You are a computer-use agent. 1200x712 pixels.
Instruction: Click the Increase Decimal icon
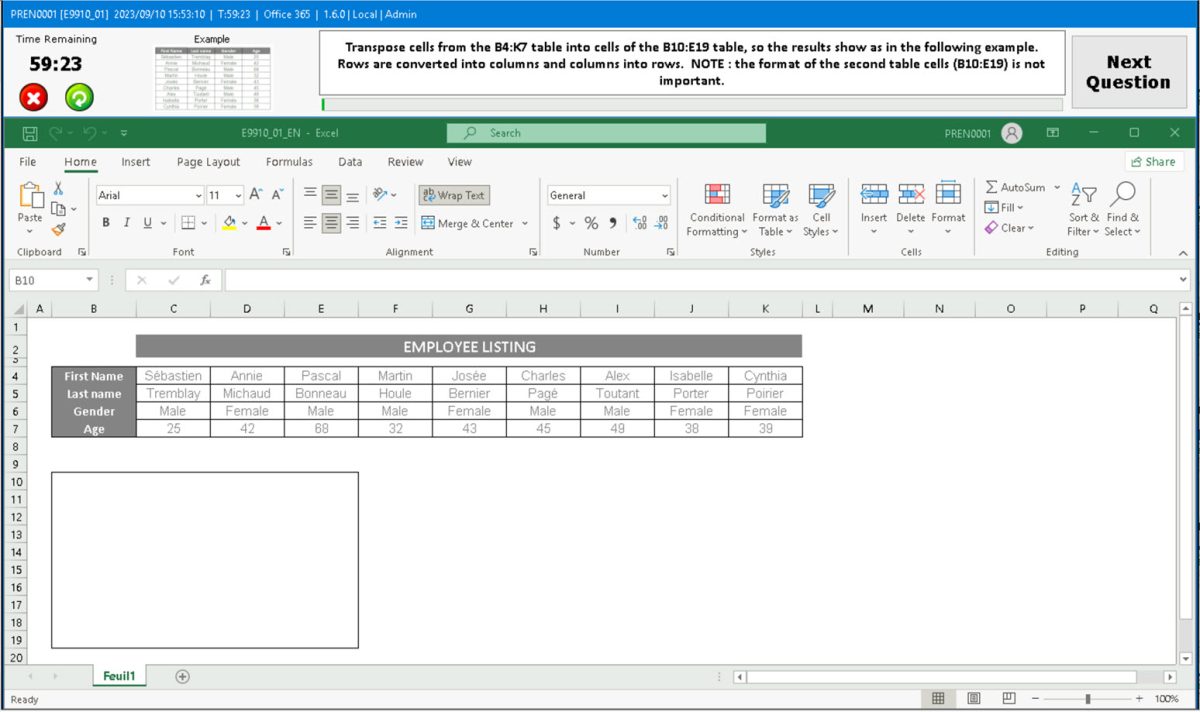pyautogui.click(x=639, y=225)
